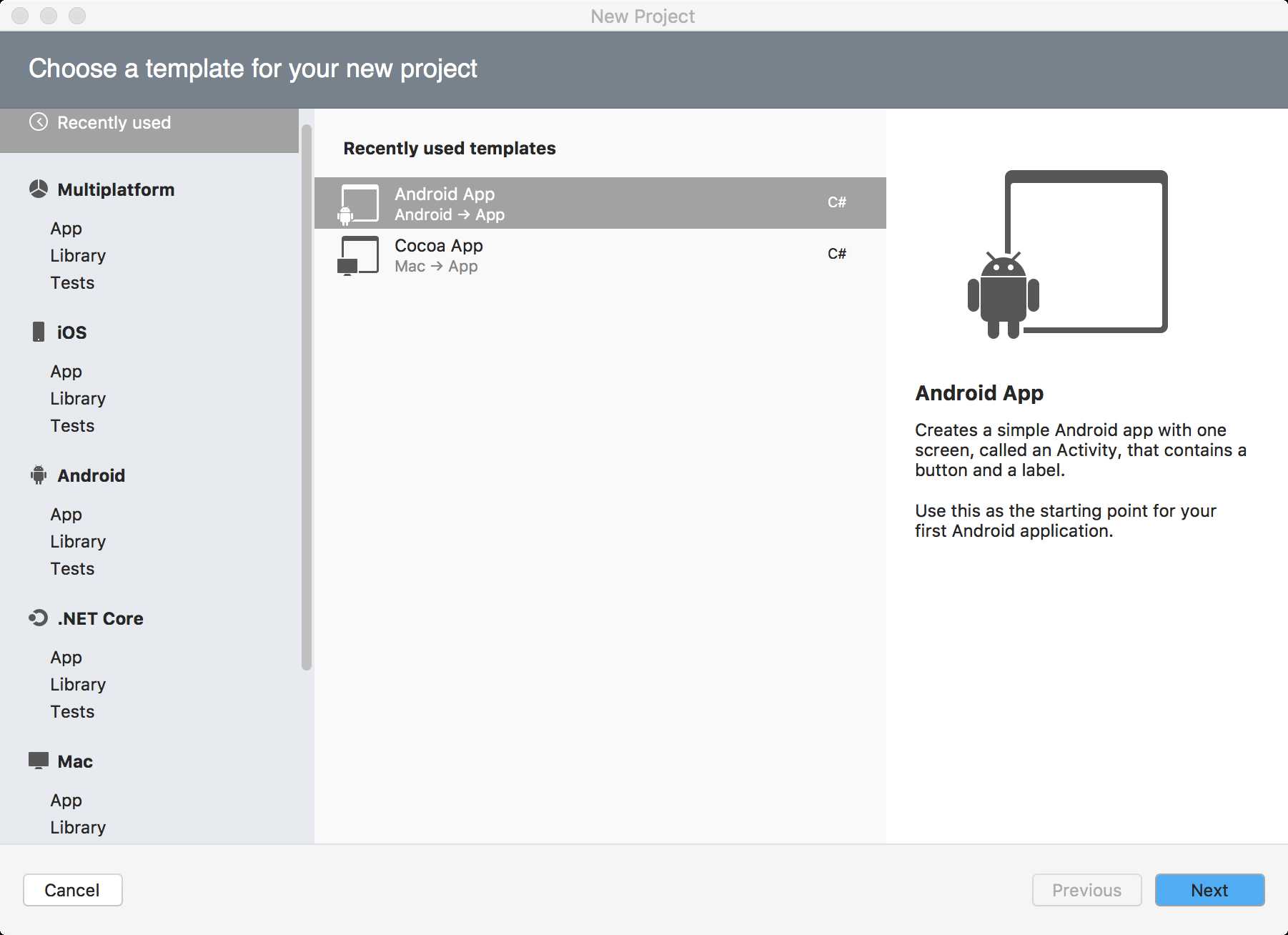Open App under .NET Core
Image resolution: width=1288 pixels, height=935 pixels.
(66, 658)
